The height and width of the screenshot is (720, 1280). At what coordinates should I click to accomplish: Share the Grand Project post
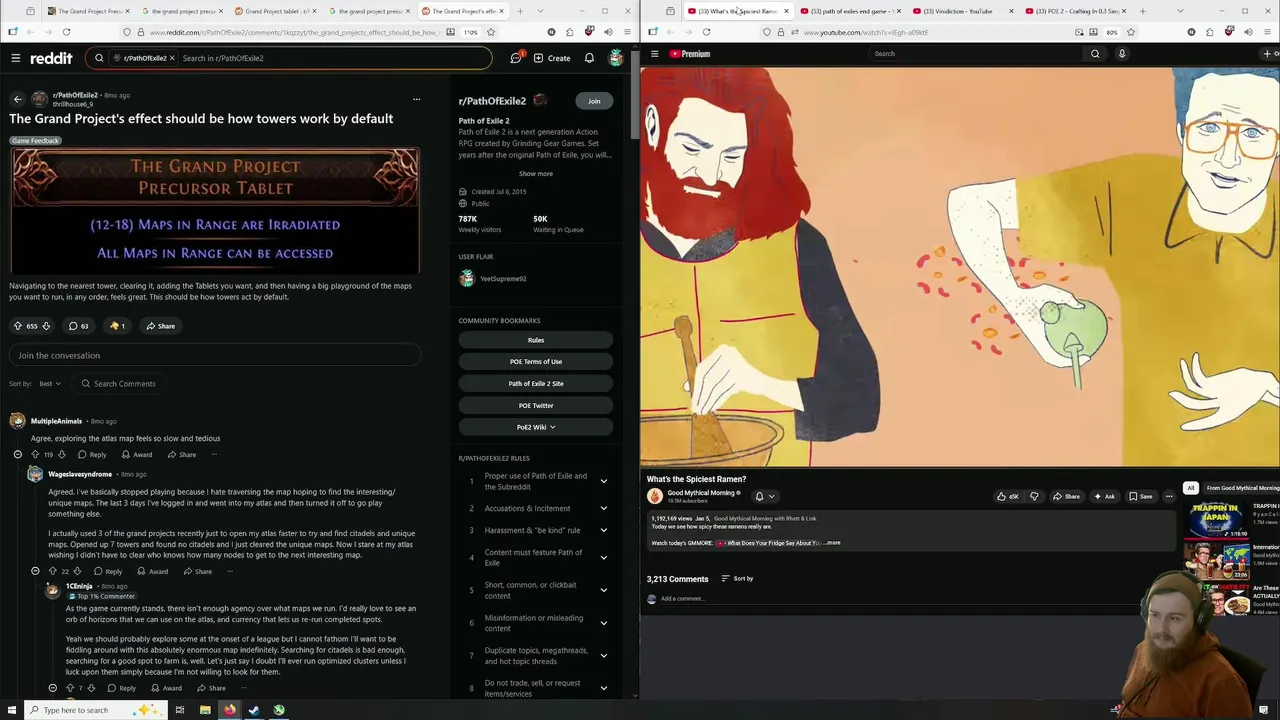pos(160,326)
